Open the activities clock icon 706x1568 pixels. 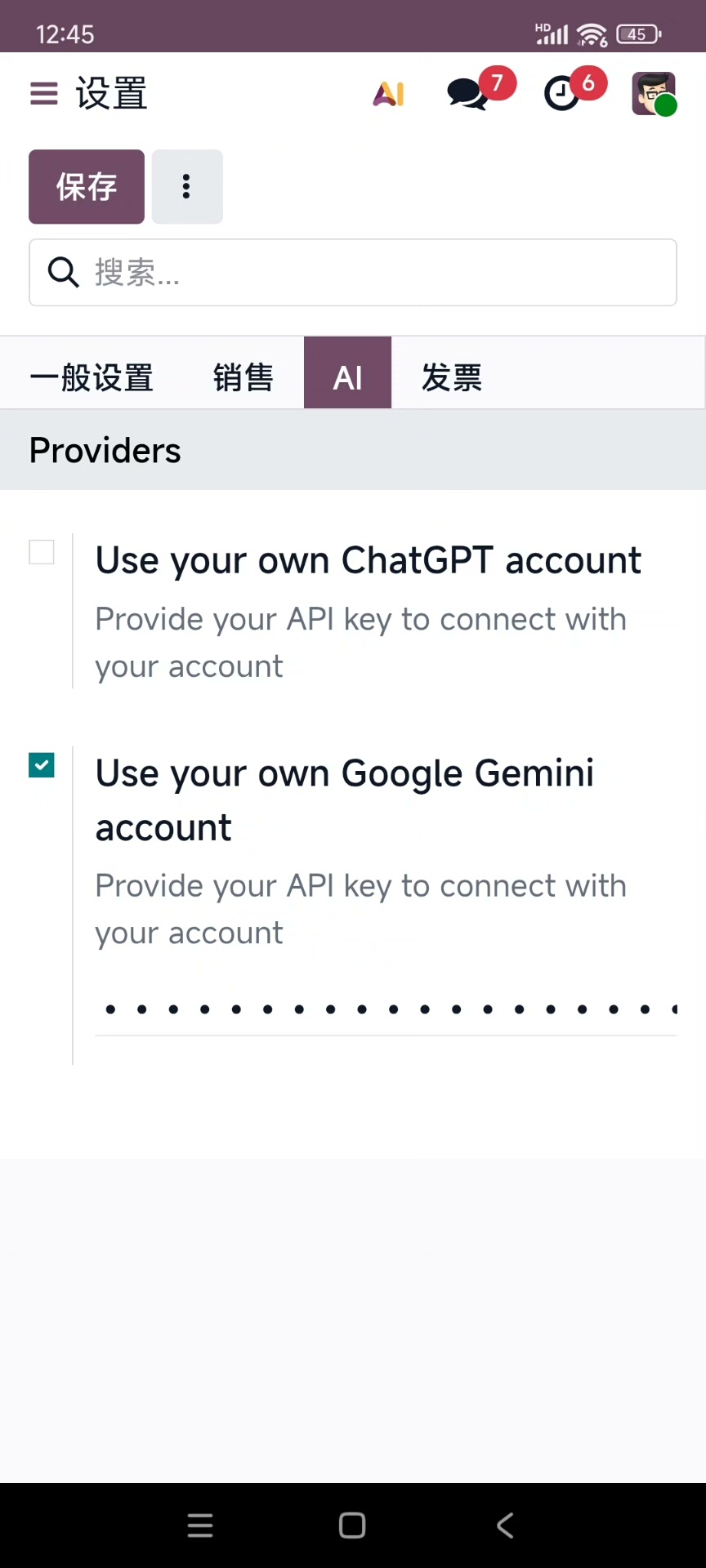[562, 94]
